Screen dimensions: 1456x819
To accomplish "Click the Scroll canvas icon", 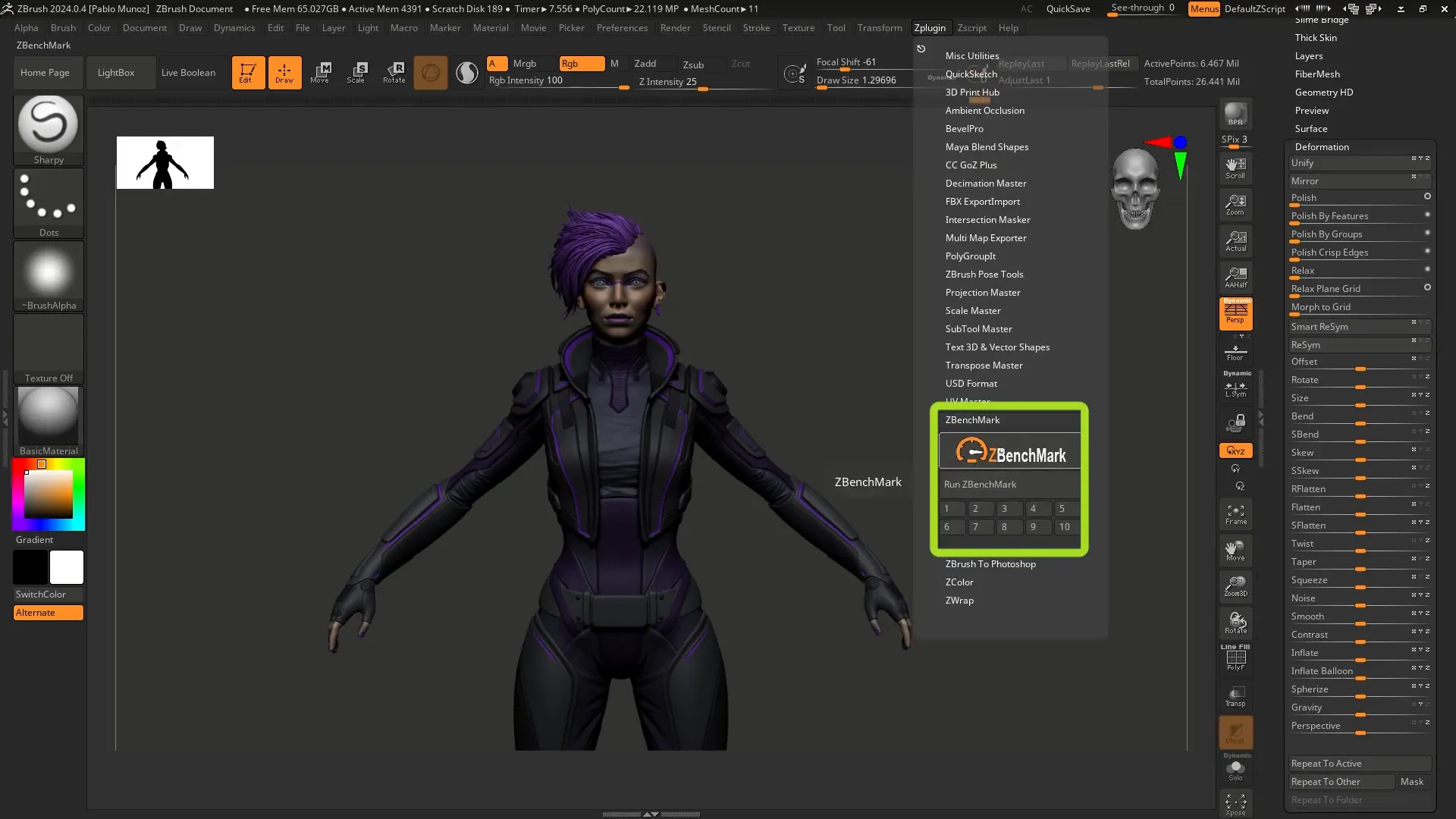I will (1235, 168).
